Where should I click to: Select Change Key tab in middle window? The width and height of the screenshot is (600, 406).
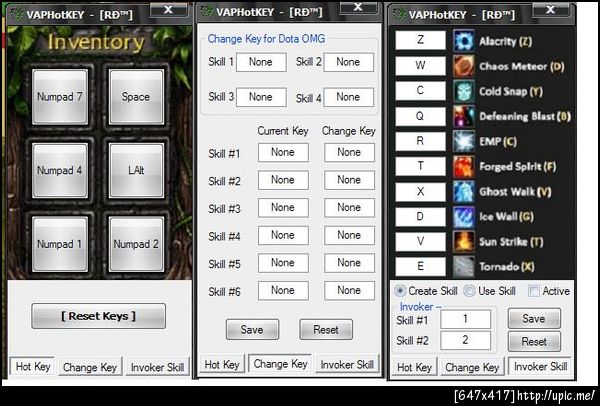280,364
